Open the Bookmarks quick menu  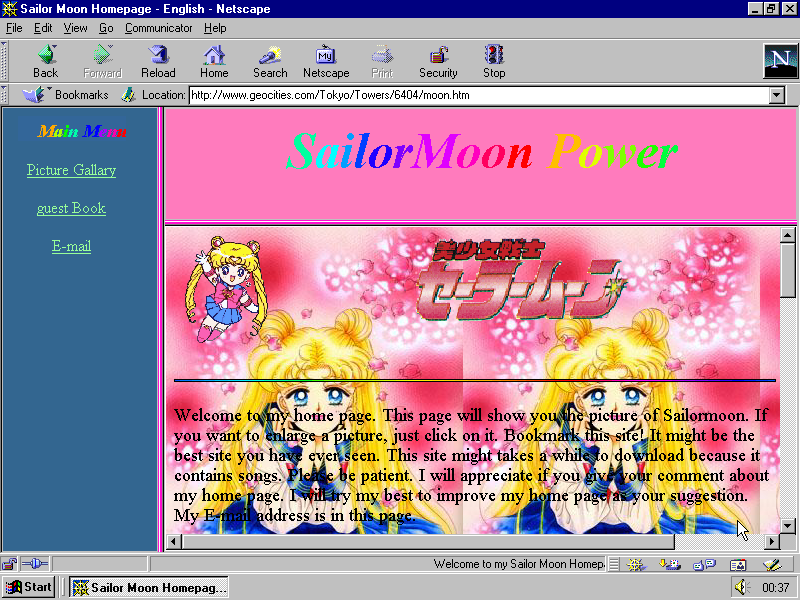pos(65,95)
